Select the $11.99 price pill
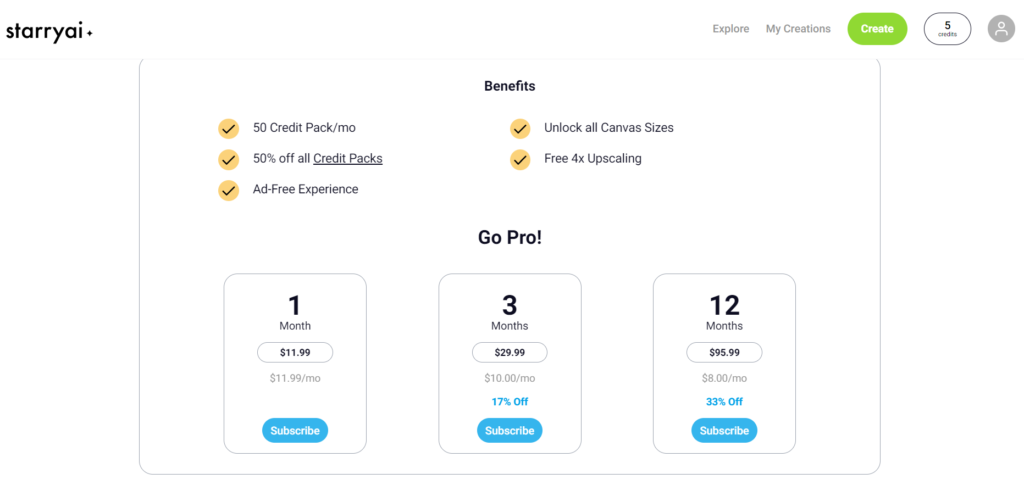This screenshot has height=485, width=1024. (295, 352)
